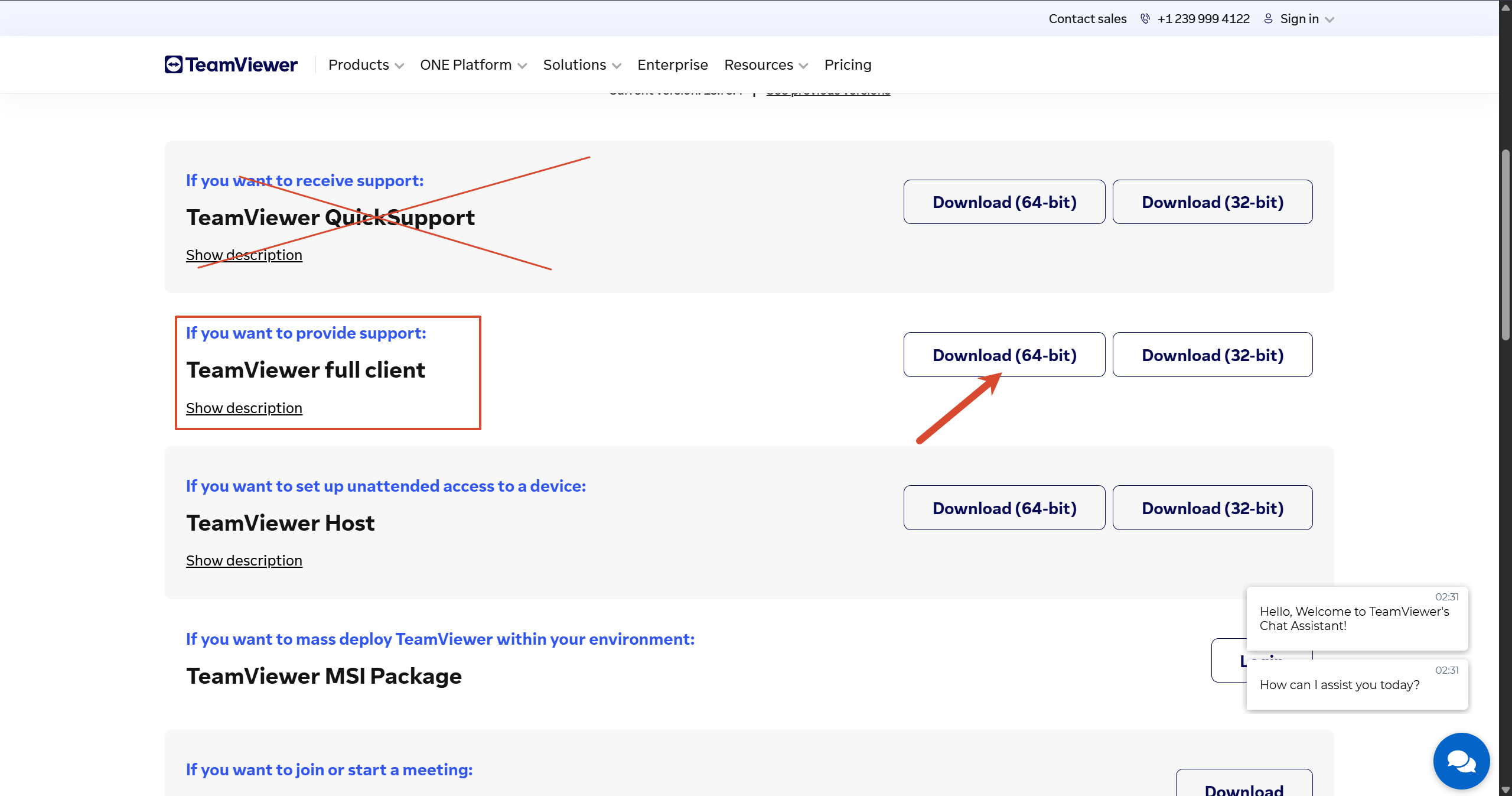Viewport: 1512px width, 796px height.
Task: Click "If you want to join or start a meeting:" text
Action: click(x=330, y=769)
